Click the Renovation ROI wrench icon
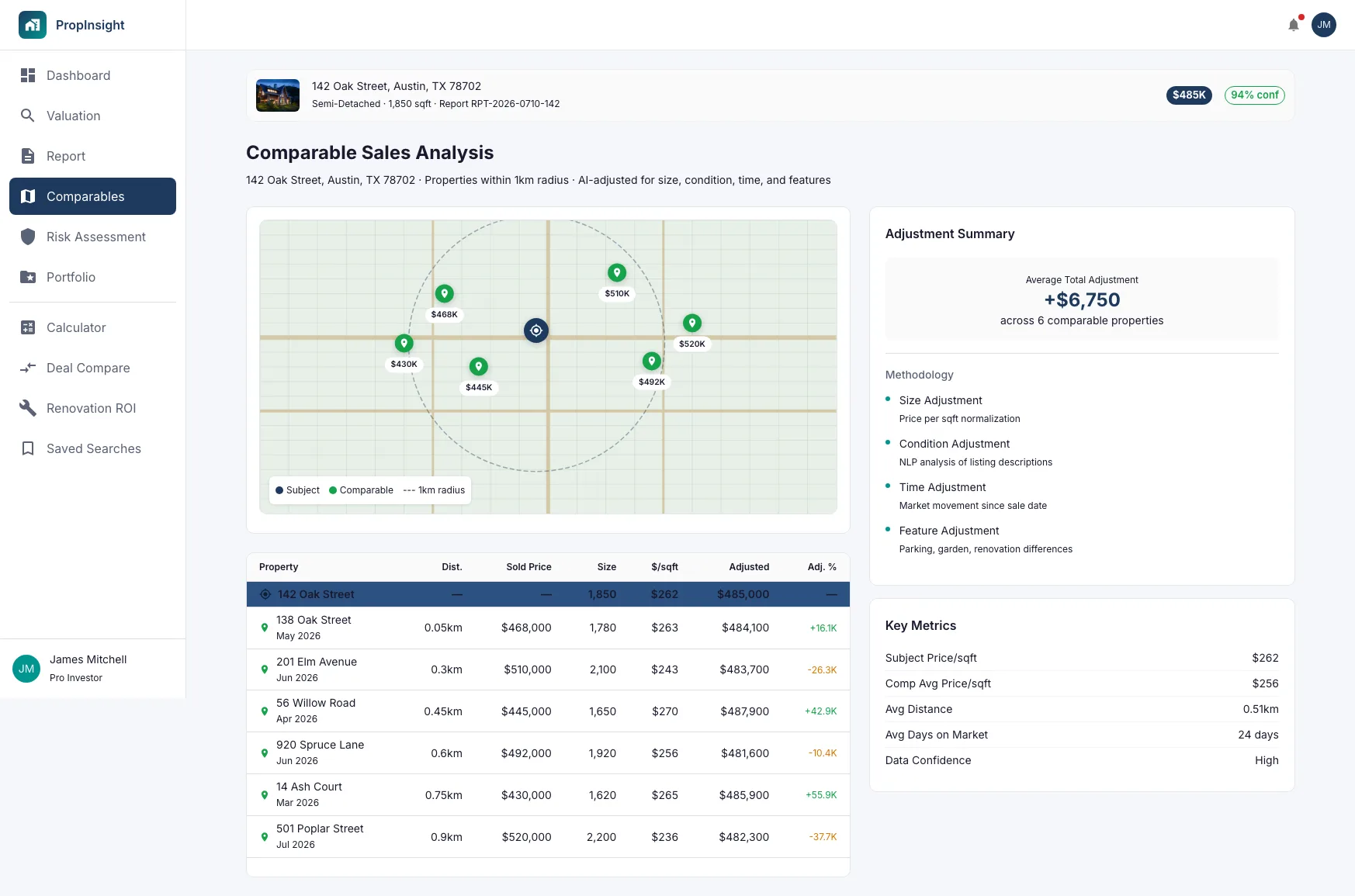The height and width of the screenshot is (896, 1355). 28,408
